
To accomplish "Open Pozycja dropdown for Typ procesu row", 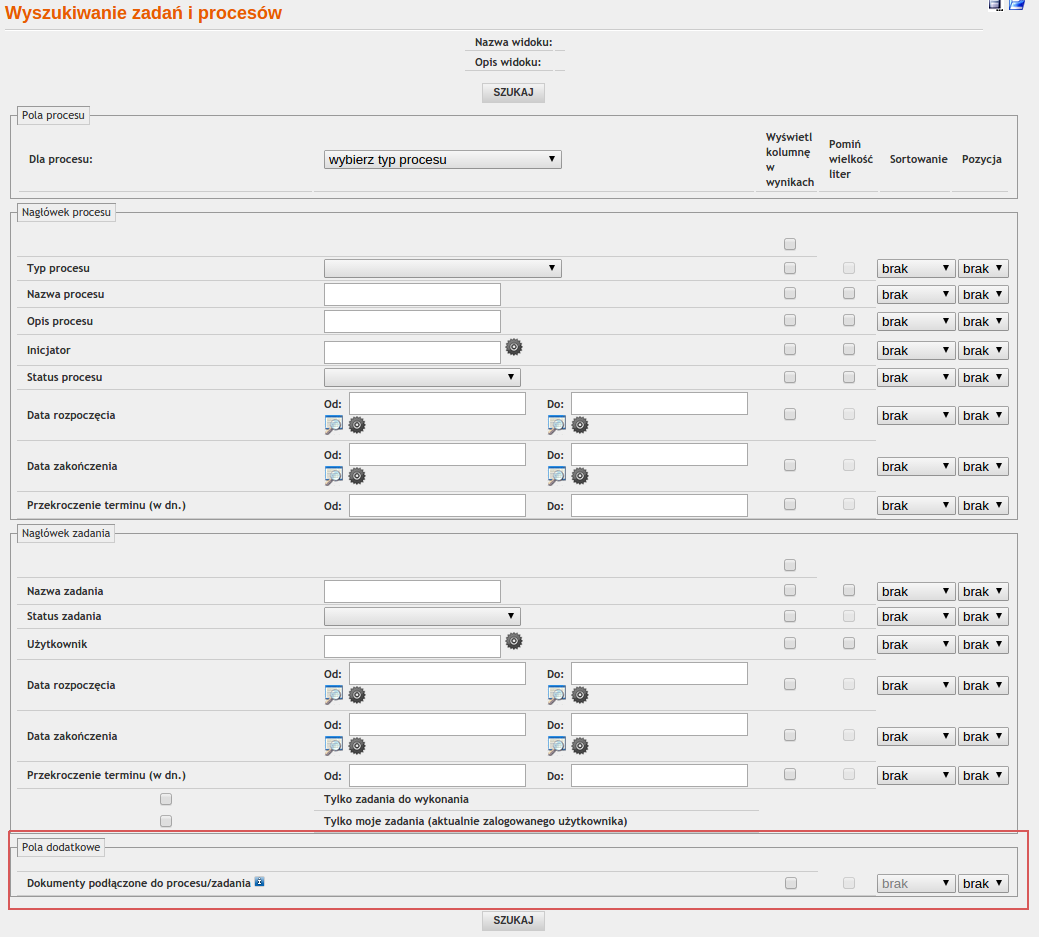I will coord(983,268).
